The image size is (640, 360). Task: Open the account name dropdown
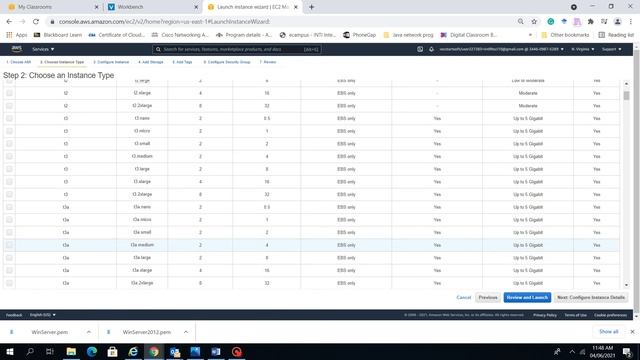tap(502, 49)
